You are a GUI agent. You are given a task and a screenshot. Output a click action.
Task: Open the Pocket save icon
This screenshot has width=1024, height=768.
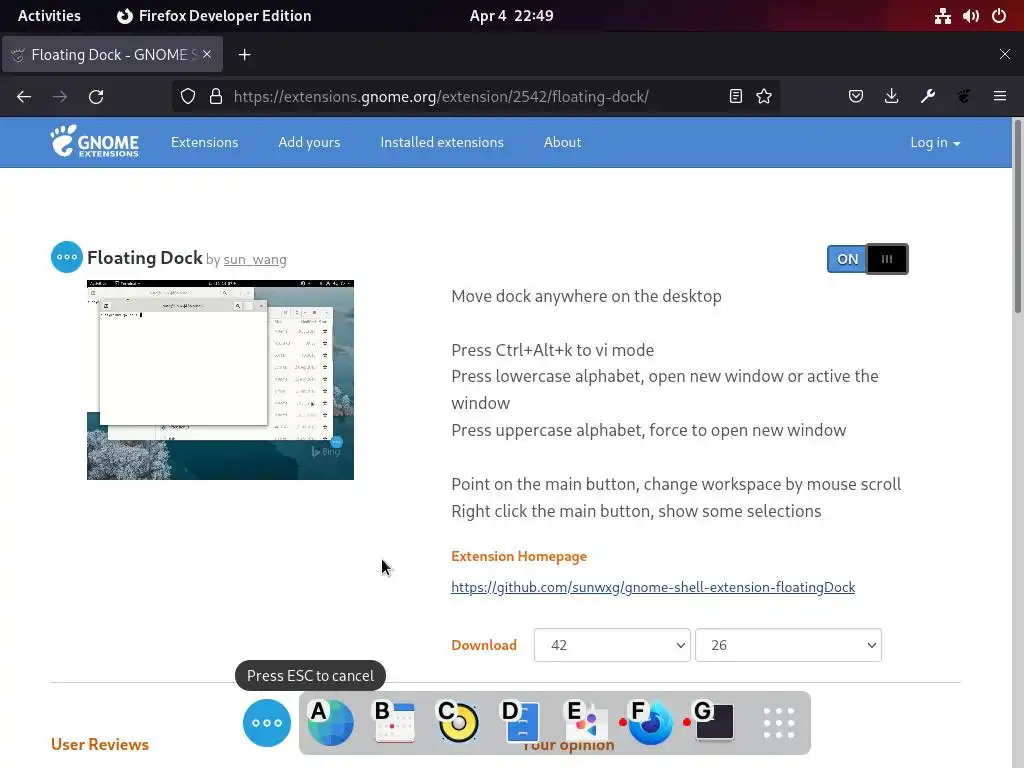click(856, 97)
